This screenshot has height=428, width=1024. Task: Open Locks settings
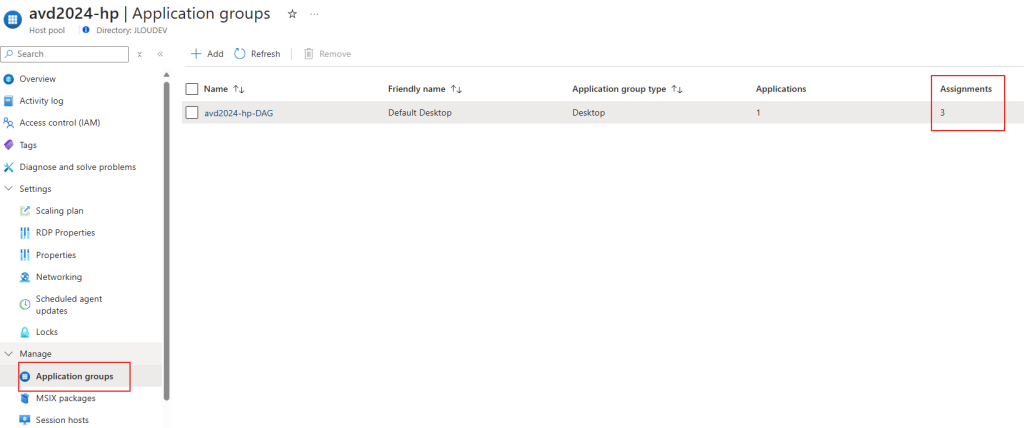(46, 332)
